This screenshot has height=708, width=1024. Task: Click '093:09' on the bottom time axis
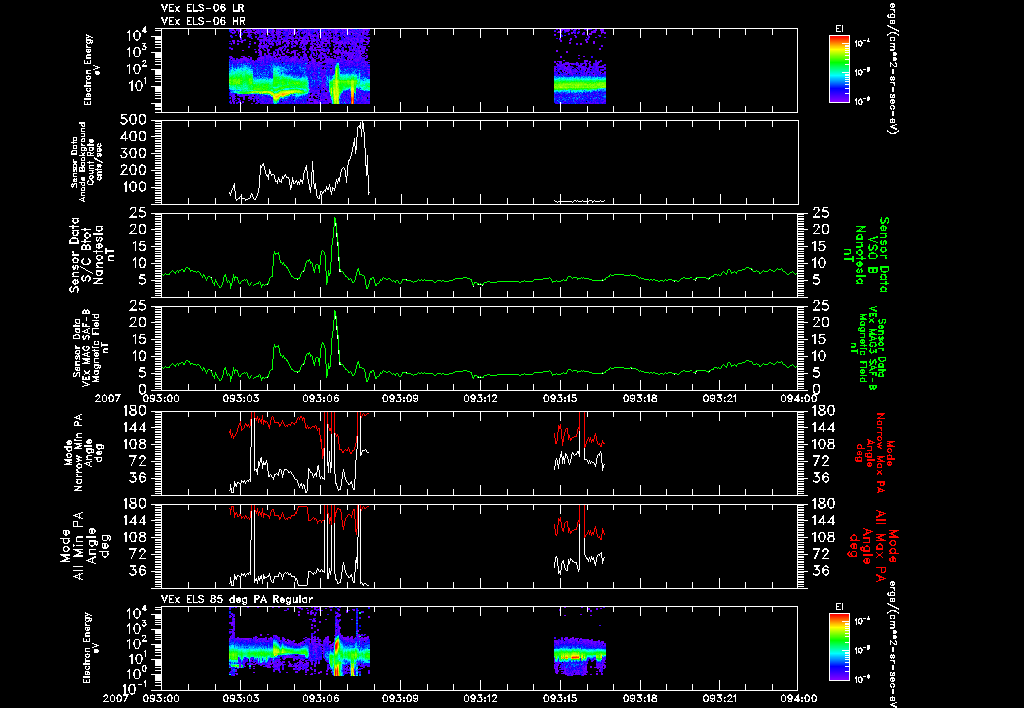[400, 698]
